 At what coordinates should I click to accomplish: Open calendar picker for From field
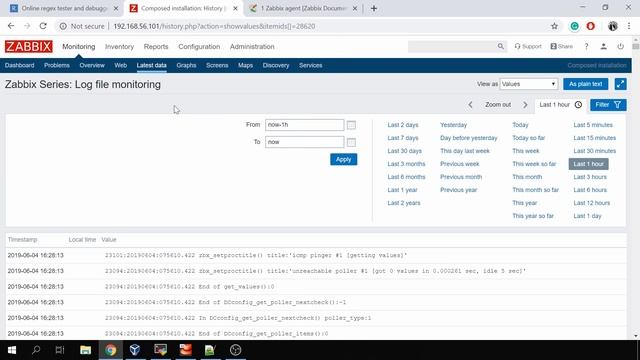pyautogui.click(x=351, y=125)
